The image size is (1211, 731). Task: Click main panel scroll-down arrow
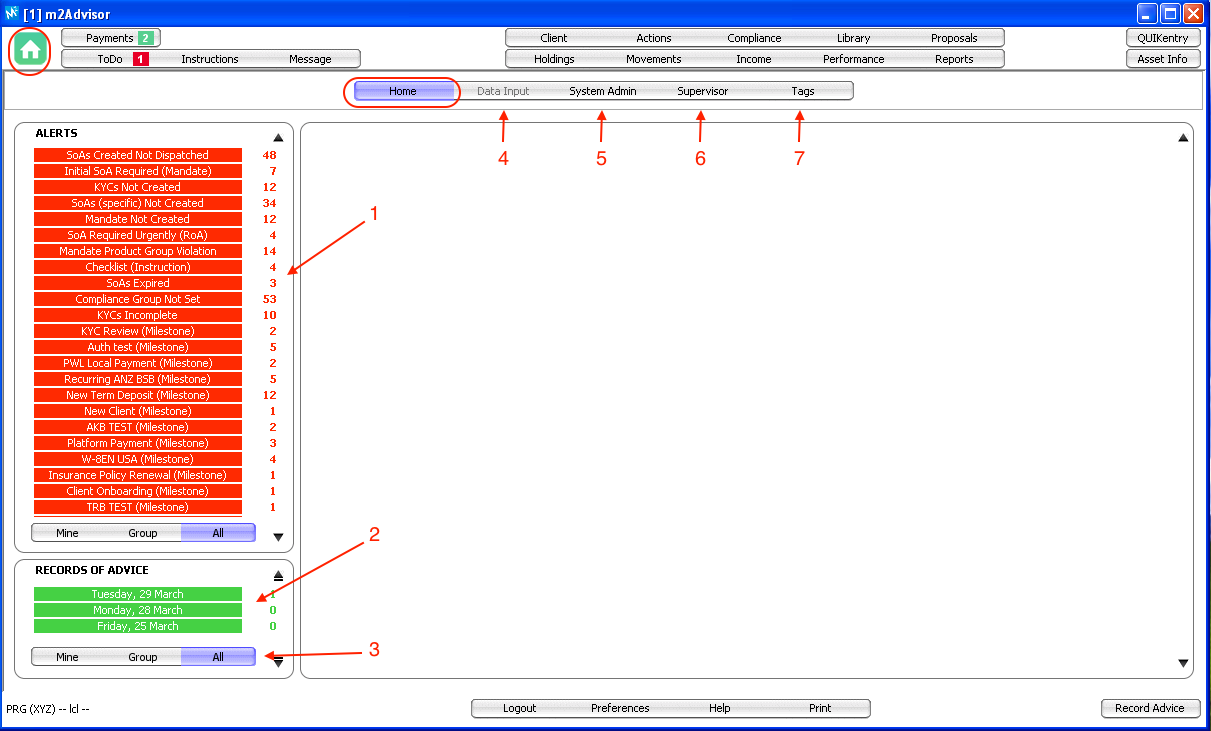1184,663
